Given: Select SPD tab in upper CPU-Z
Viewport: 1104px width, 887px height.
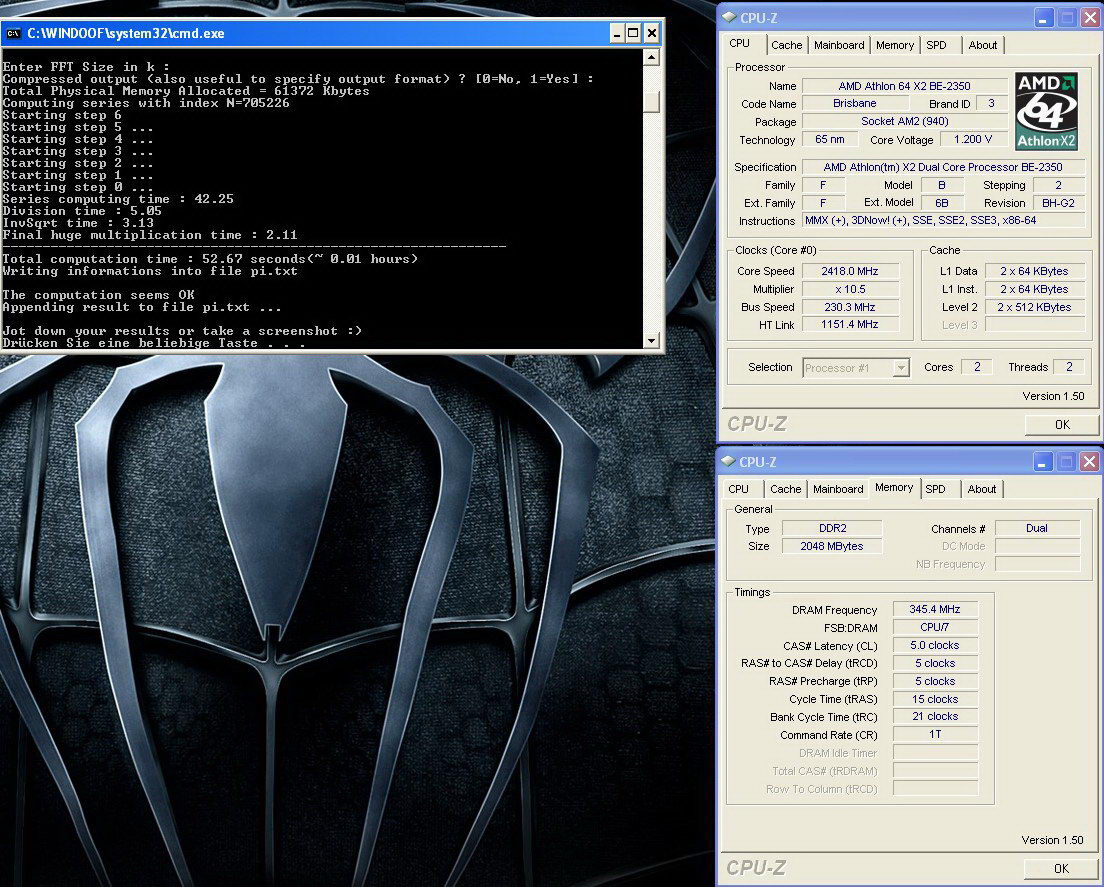Looking at the screenshot, I should pos(936,45).
